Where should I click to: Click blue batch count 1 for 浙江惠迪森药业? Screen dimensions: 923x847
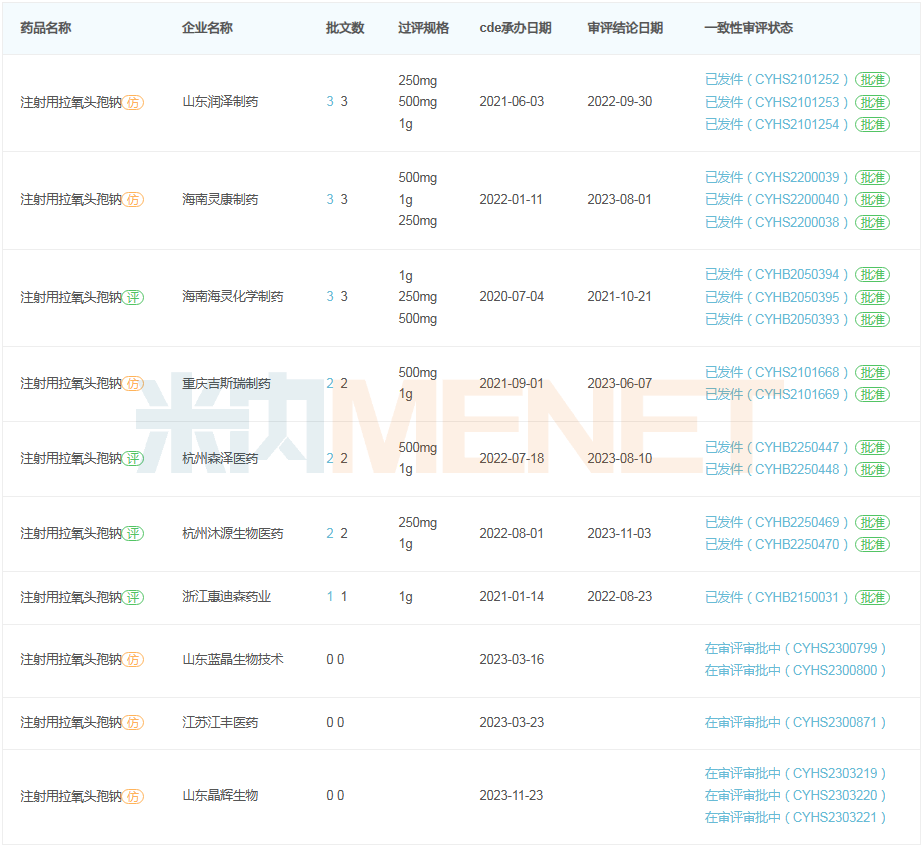pos(330,597)
